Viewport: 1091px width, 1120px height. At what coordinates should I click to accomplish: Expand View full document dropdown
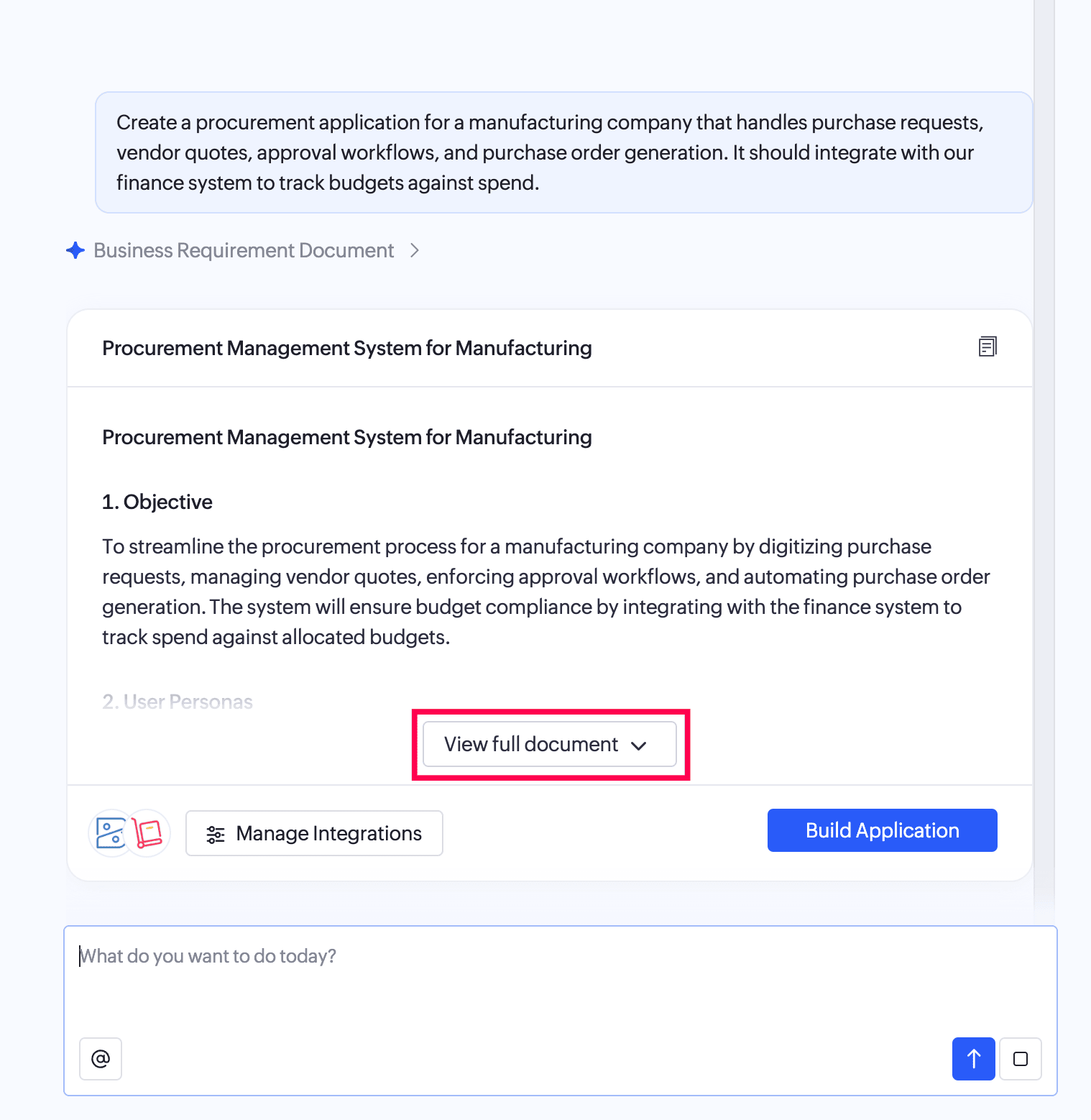point(550,744)
